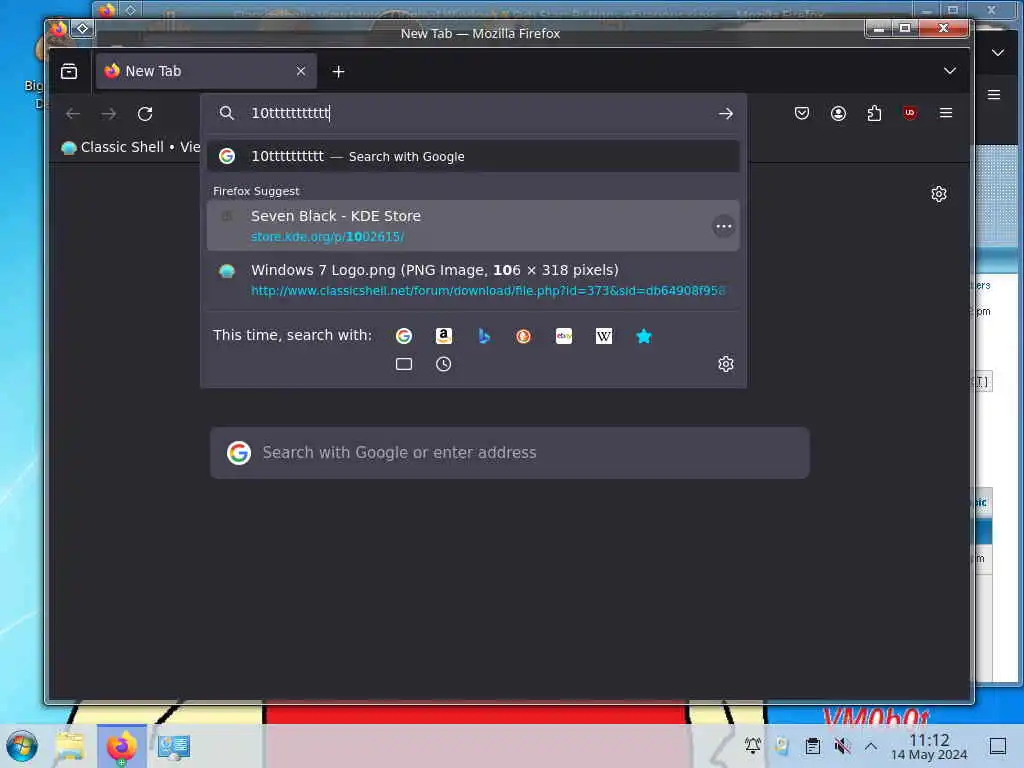
Task: Open the Classic Shell bookmark
Action: pos(130,147)
